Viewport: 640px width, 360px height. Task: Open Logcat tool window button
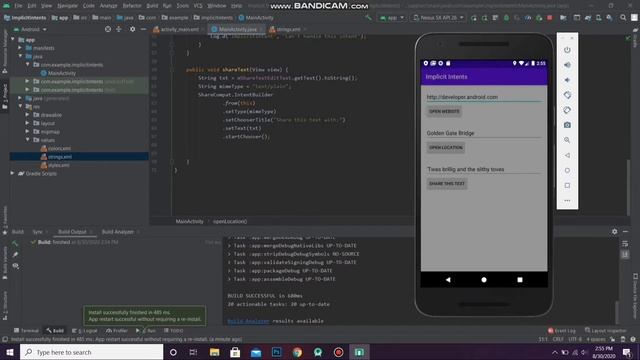click(84, 331)
